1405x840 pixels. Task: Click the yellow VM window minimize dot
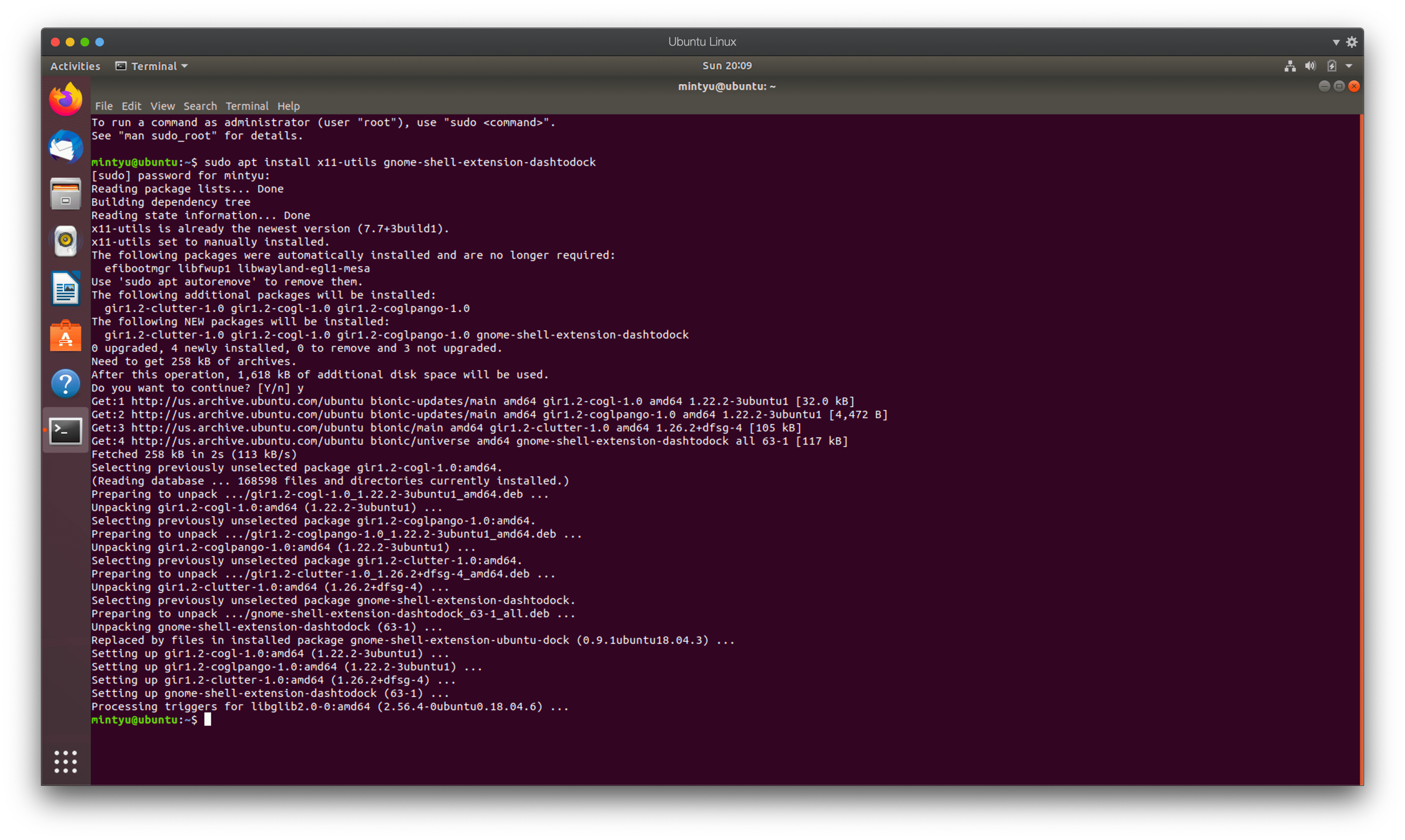[x=70, y=42]
